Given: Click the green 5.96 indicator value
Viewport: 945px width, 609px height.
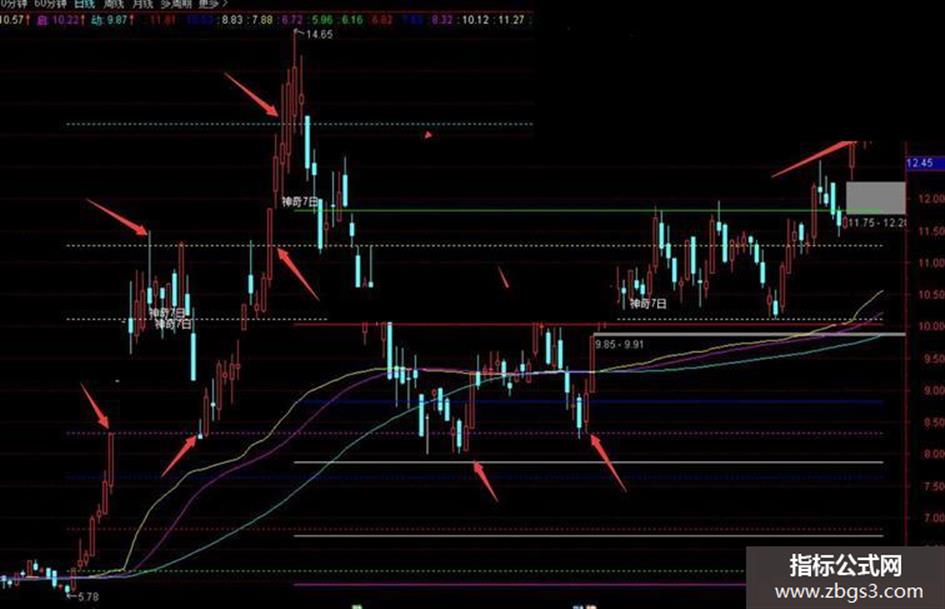Looking at the screenshot, I should 322,20.
